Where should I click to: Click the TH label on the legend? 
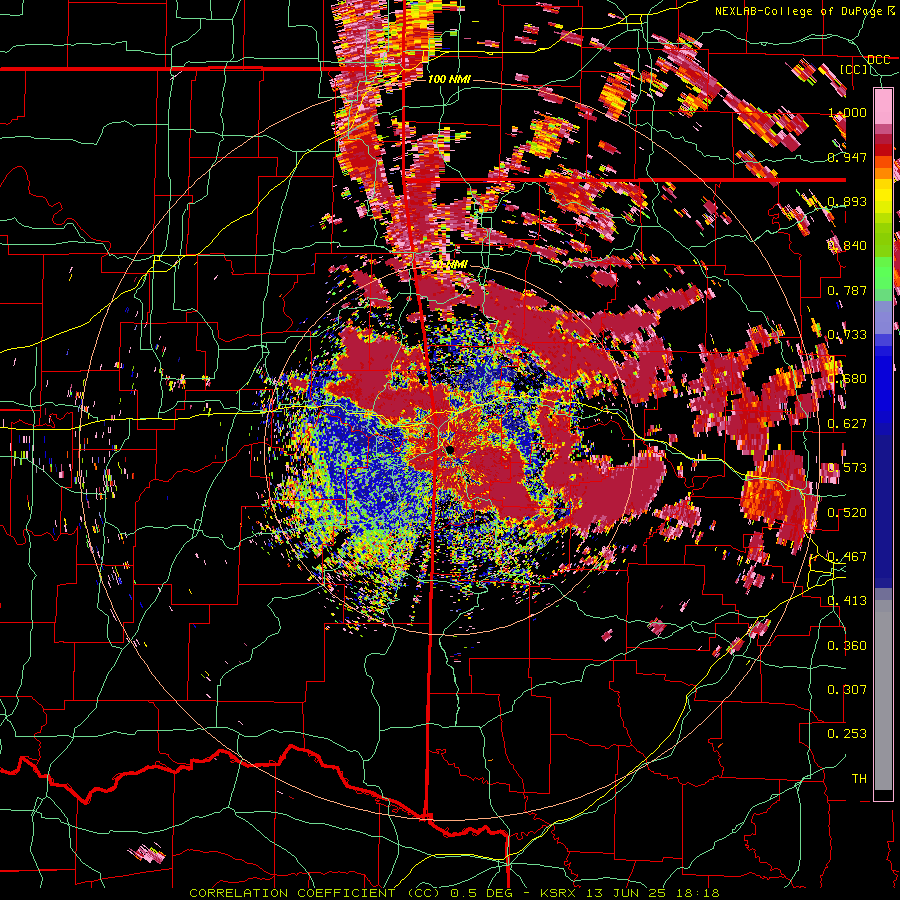859,779
